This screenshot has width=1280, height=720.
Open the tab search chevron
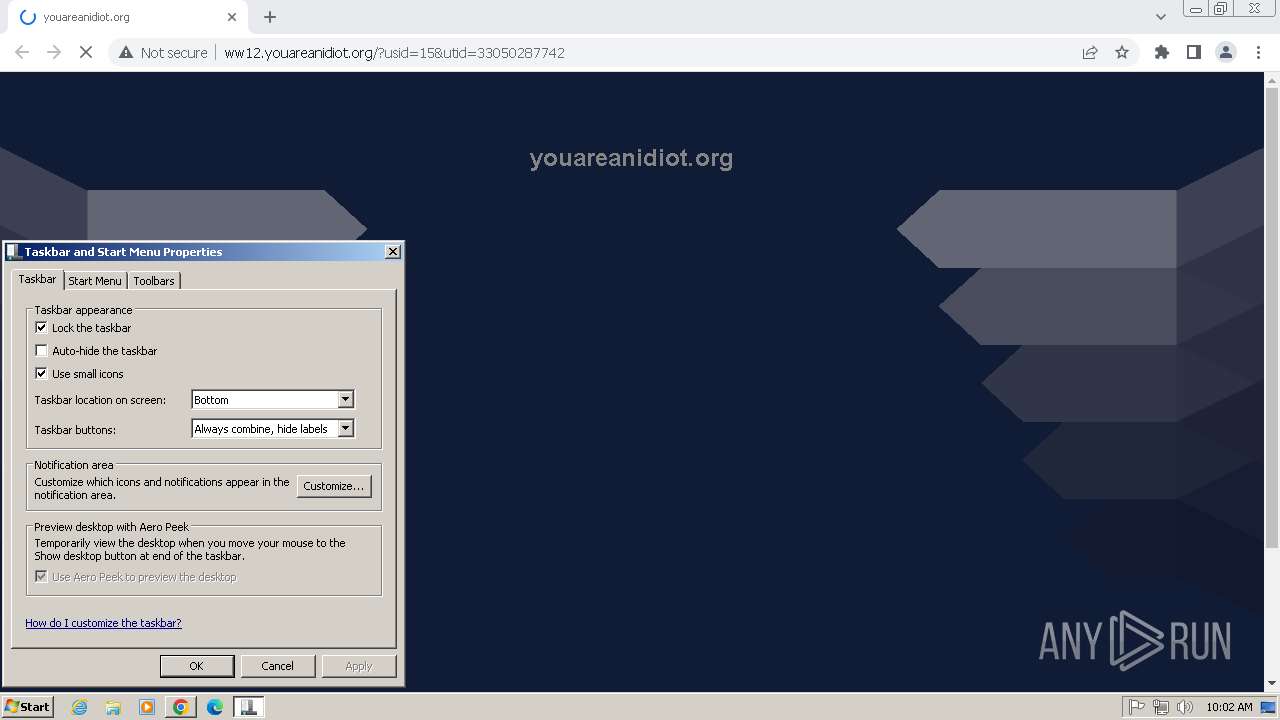coord(1160,17)
